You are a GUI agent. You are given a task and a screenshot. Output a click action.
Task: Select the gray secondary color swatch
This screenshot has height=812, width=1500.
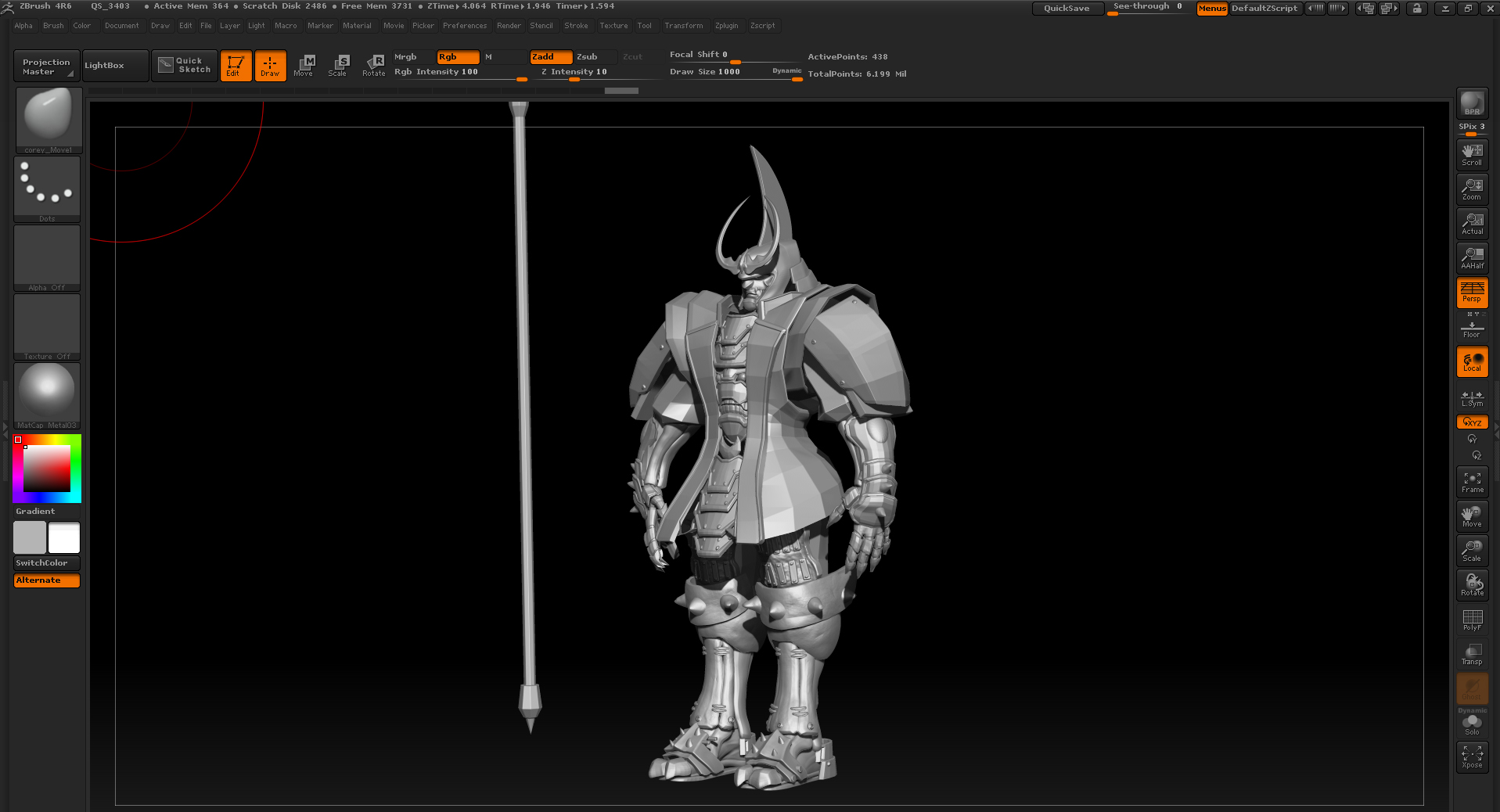click(30, 537)
